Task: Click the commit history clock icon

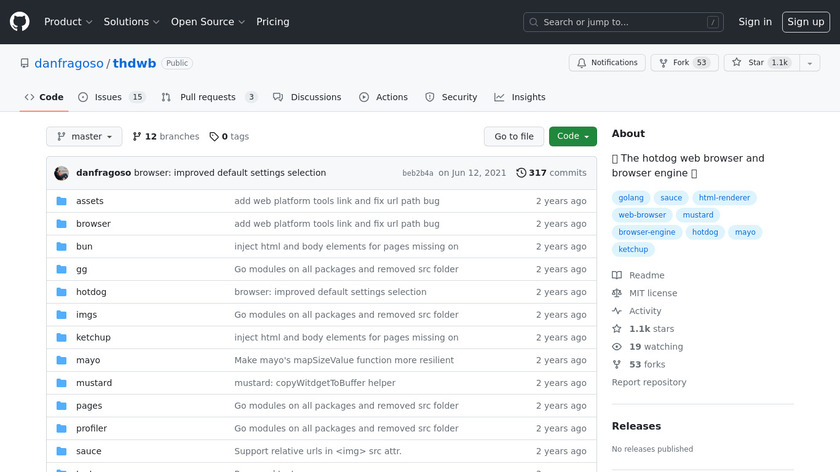Action: point(521,173)
